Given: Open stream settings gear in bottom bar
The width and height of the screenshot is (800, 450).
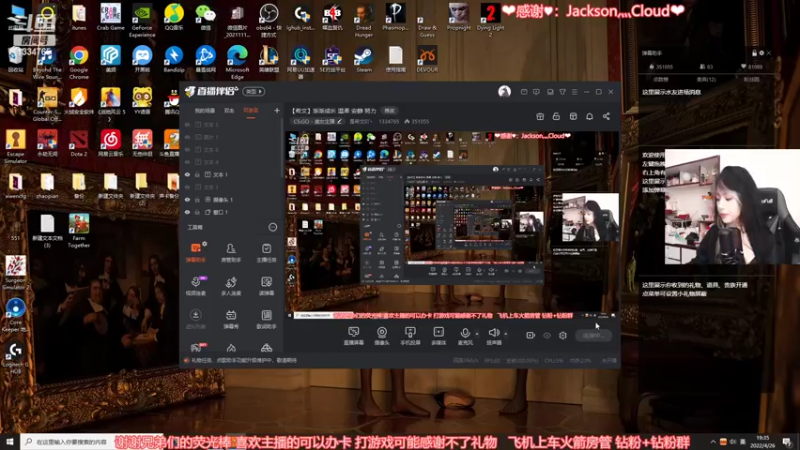Looking at the screenshot, I should coord(563,335).
